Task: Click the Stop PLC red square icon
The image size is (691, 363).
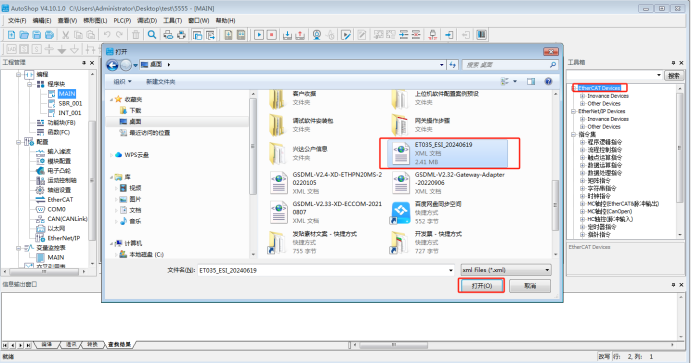Action: tap(272, 35)
